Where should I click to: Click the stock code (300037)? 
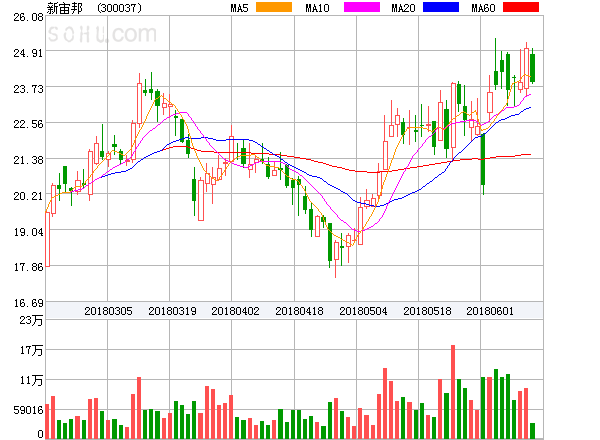119,8
